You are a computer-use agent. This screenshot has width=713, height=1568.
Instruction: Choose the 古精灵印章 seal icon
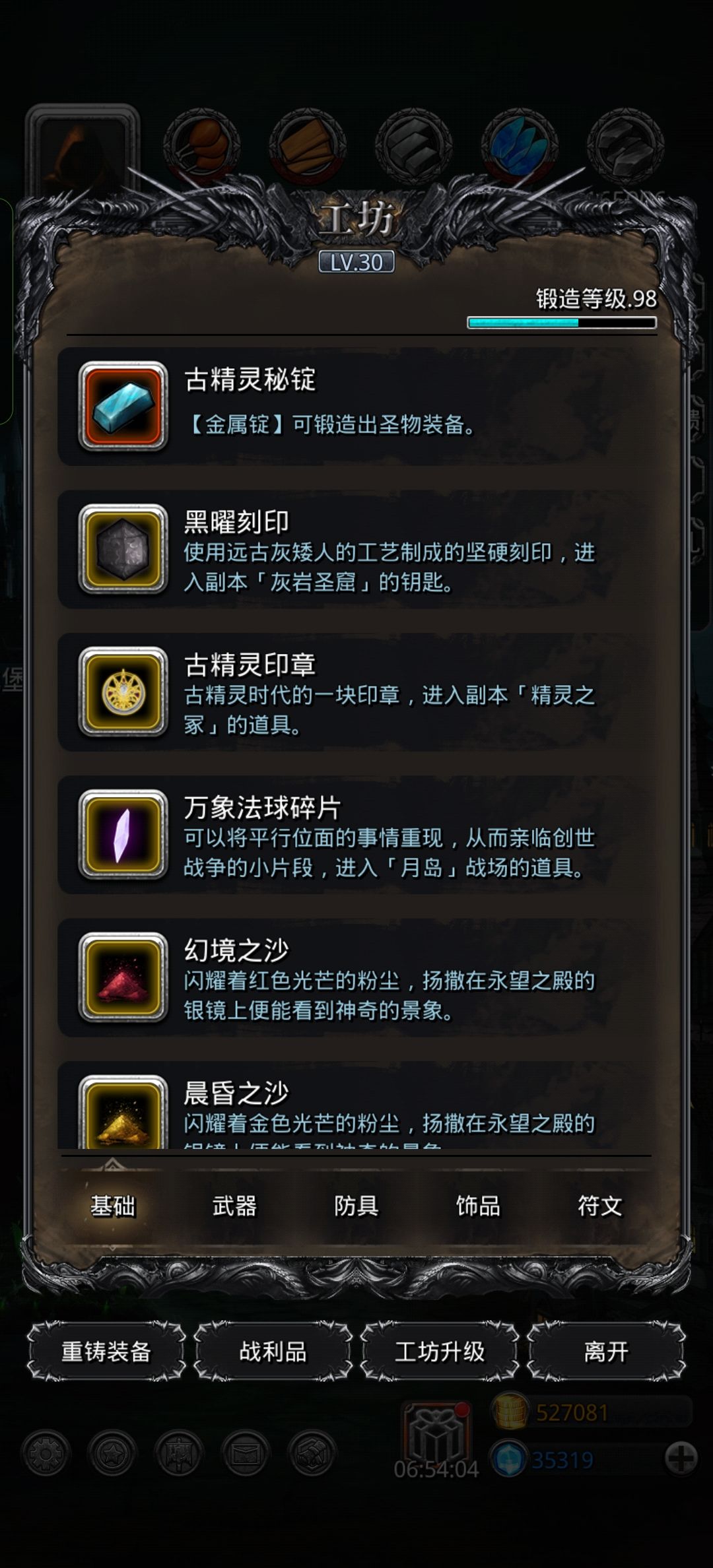coord(123,692)
